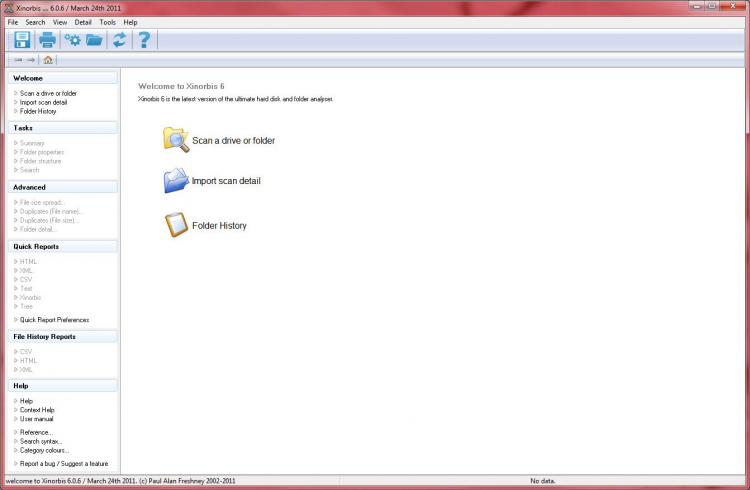
Task: Click the Save floppy disk toolbar icon
Action: pos(22,40)
